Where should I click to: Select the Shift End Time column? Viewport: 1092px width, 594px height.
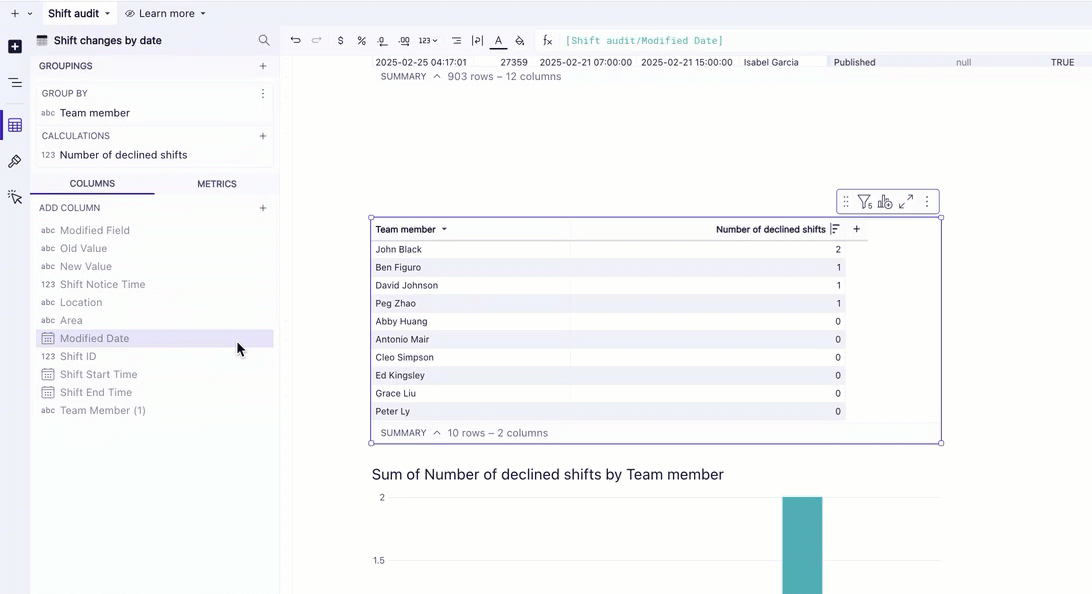[x=155, y=393]
